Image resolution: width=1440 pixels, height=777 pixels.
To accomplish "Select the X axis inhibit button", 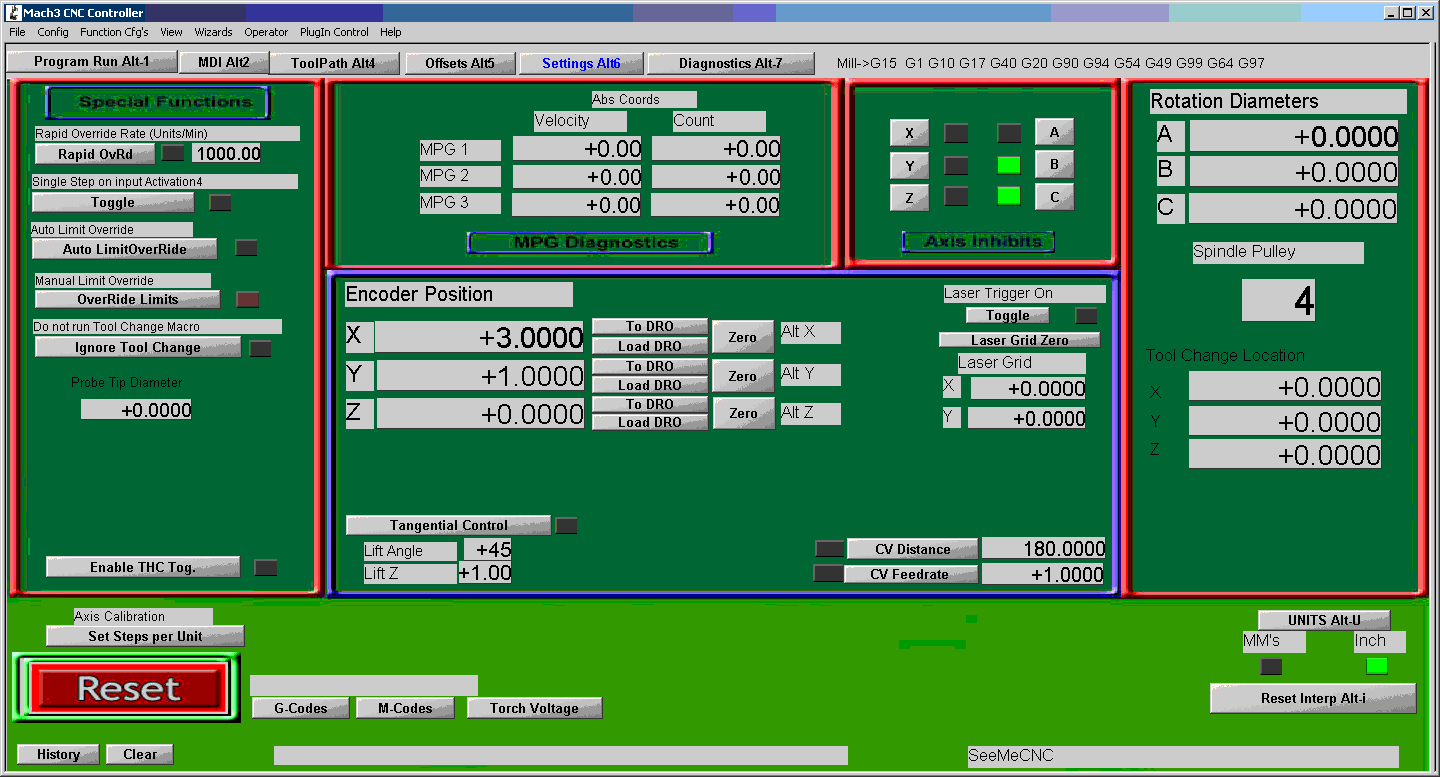I will click(x=908, y=132).
